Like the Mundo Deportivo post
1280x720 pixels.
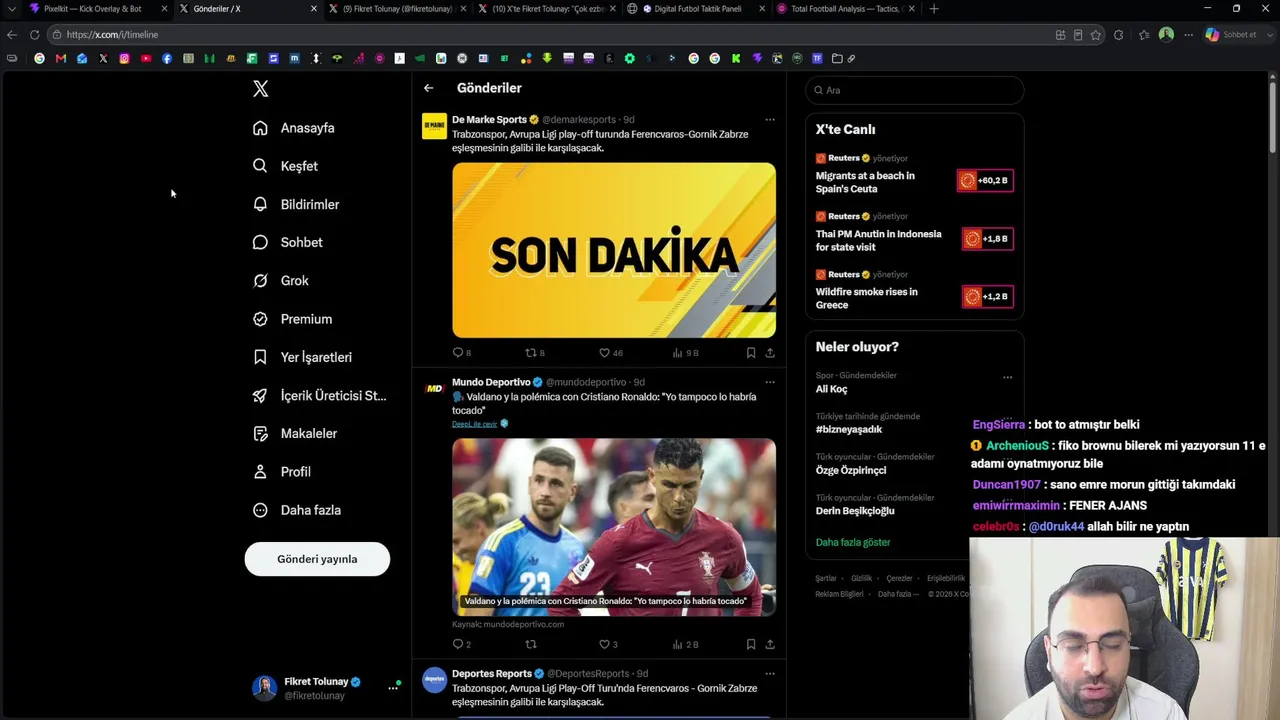click(608, 645)
